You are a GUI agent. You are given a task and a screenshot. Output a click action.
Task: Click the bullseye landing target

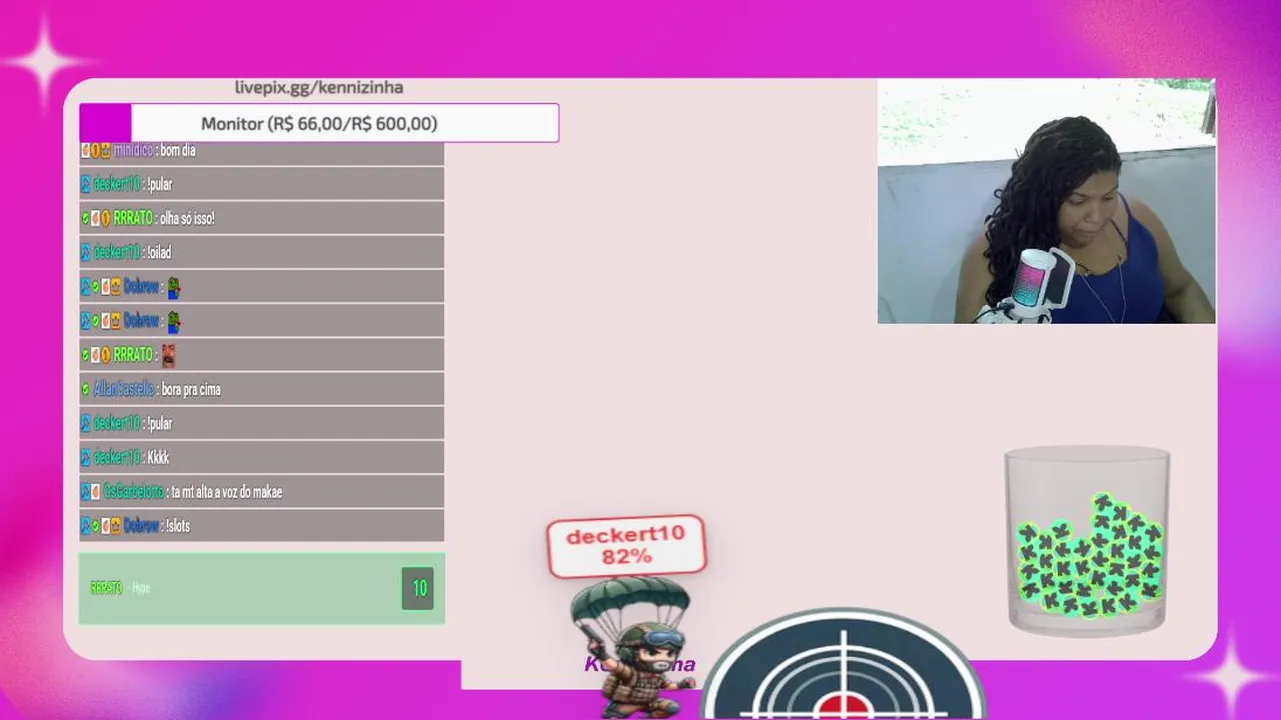tap(844, 665)
